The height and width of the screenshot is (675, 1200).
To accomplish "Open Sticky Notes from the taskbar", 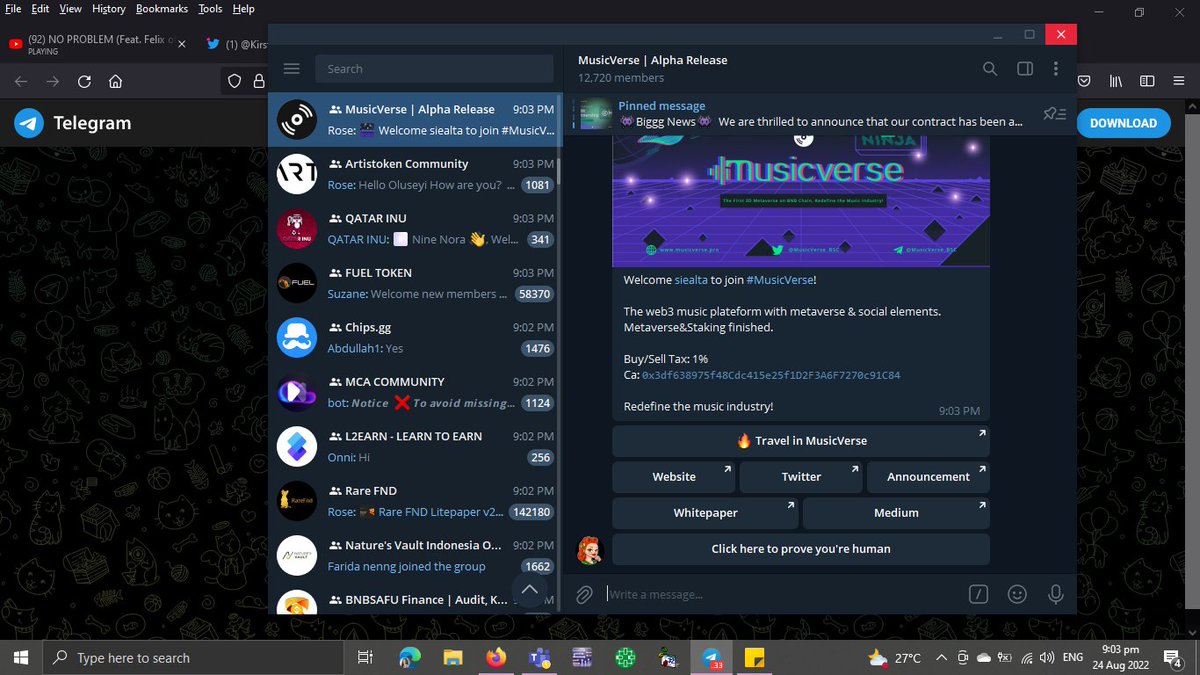I will tap(755, 658).
